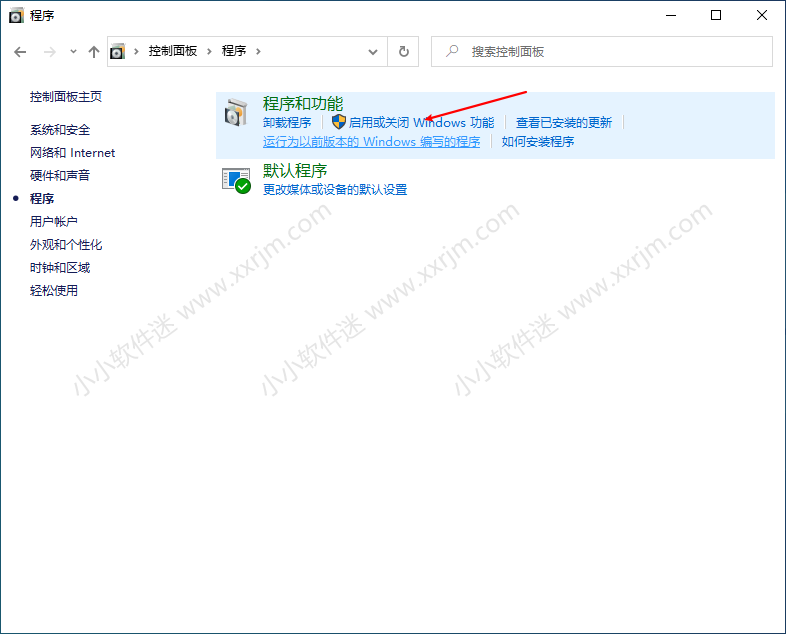Image resolution: width=786 pixels, height=634 pixels.
Task: Click the shield icon beside 启用或关闭
Action: [x=339, y=122]
